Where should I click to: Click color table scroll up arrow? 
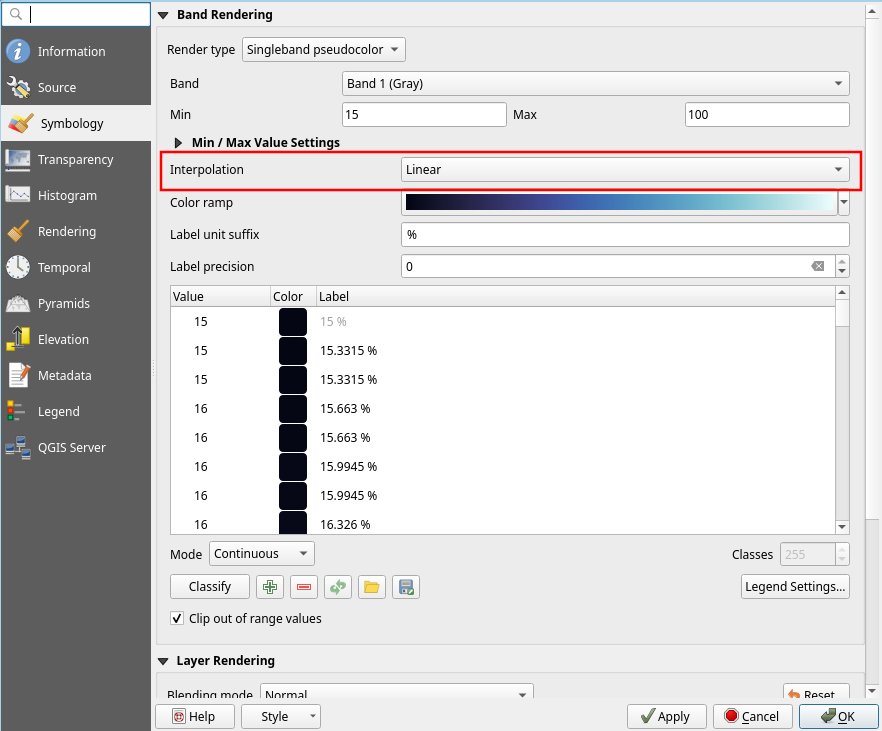coord(842,292)
